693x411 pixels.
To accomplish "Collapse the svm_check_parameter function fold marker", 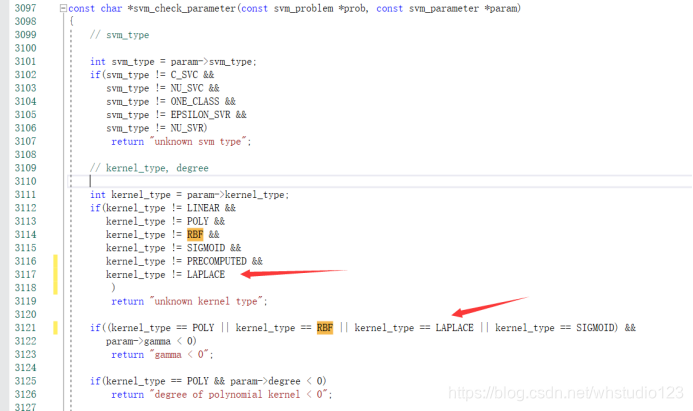I will point(63,8).
